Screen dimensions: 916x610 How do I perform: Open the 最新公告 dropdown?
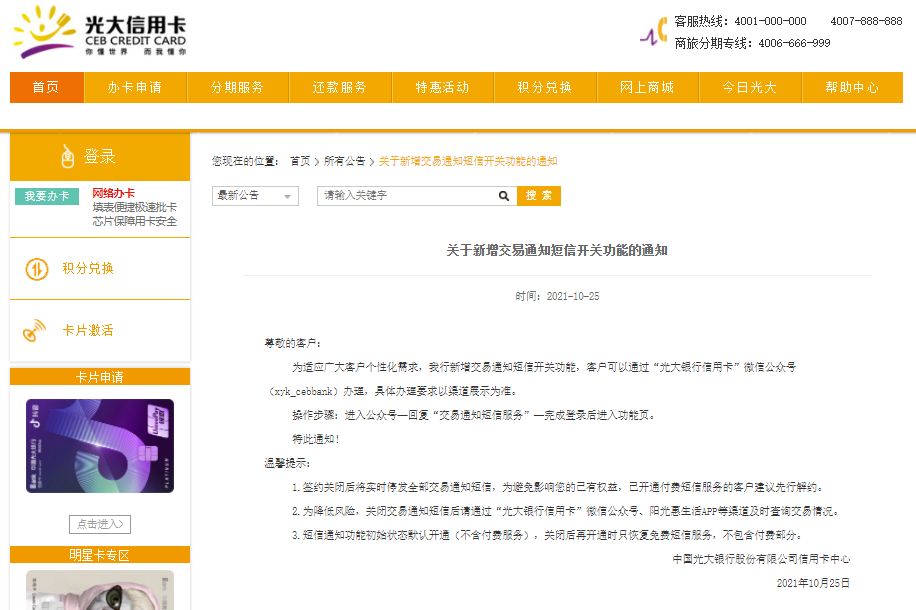click(255, 196)
